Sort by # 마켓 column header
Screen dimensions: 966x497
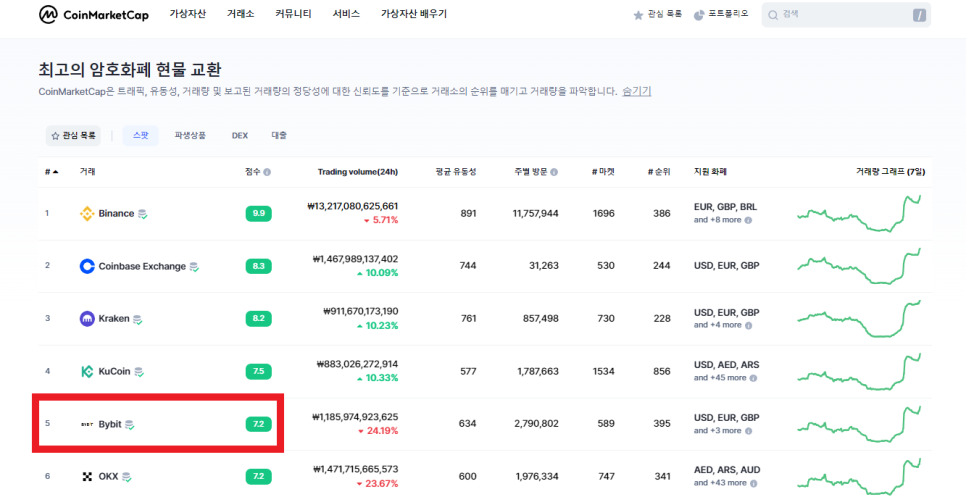(x=603, y=172)
